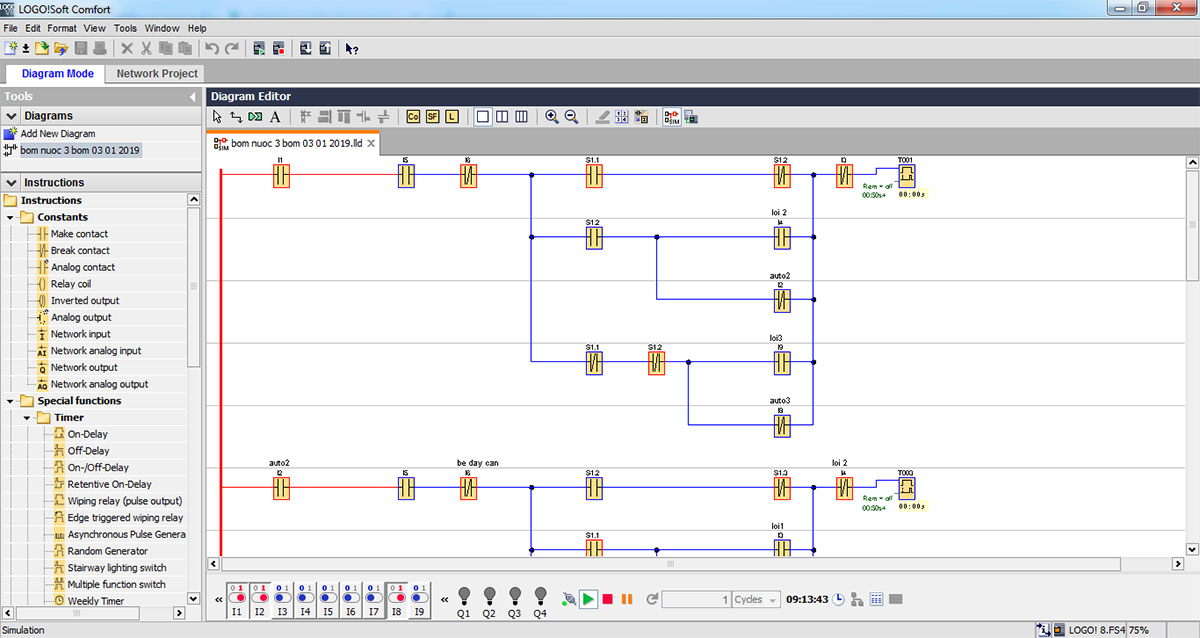Click the simulation time clock icon
The width and height of the screenshot is (1200, 638).
838,599
